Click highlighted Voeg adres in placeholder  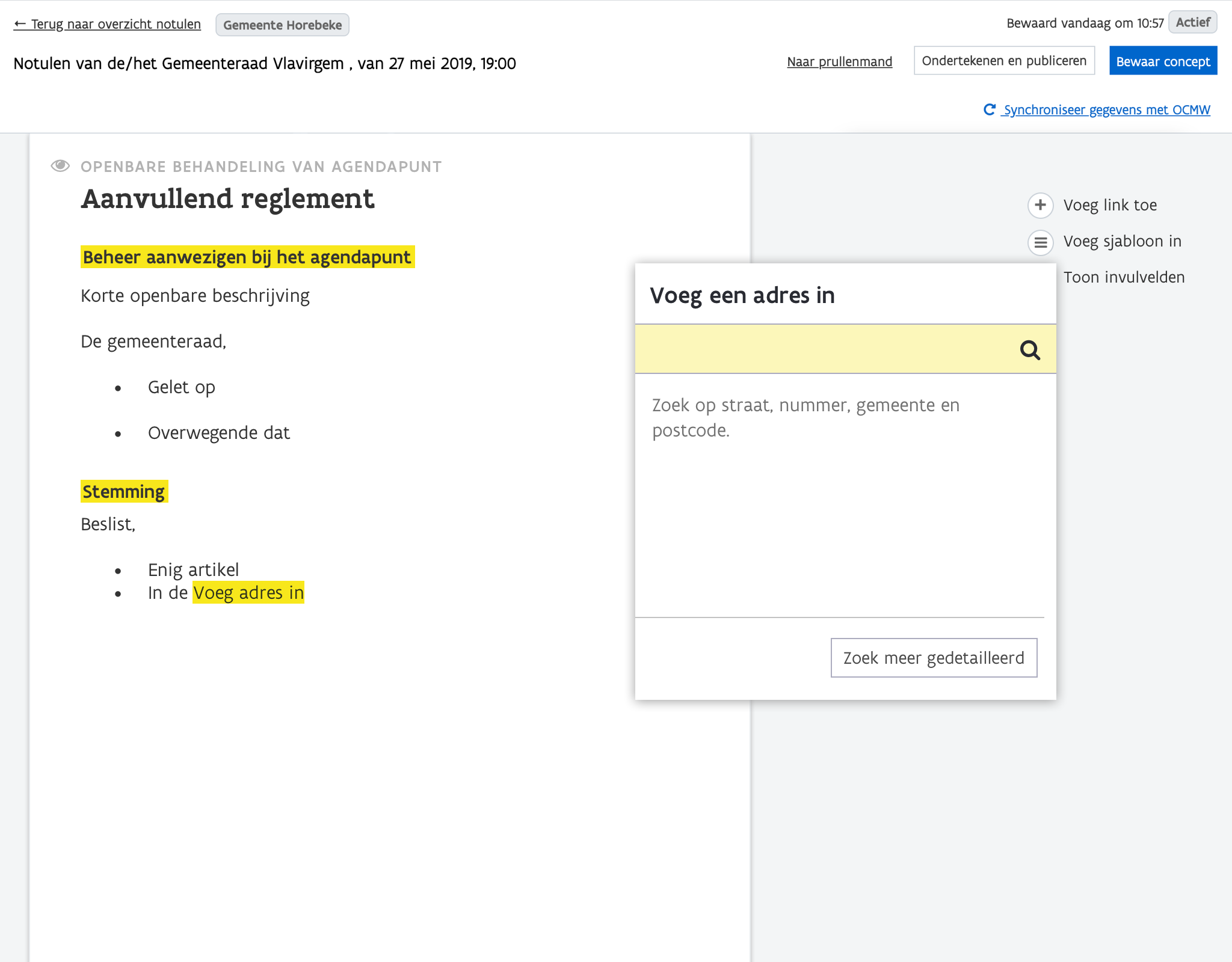pyautogui.click(x=248, y=593)
